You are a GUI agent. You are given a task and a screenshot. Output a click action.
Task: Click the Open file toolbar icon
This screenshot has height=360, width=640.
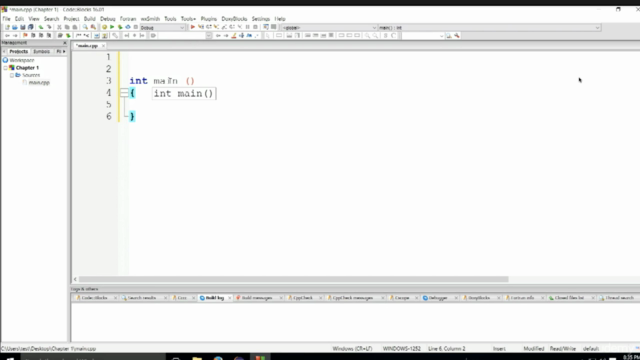pyautogui.click(x=15, y=27)
